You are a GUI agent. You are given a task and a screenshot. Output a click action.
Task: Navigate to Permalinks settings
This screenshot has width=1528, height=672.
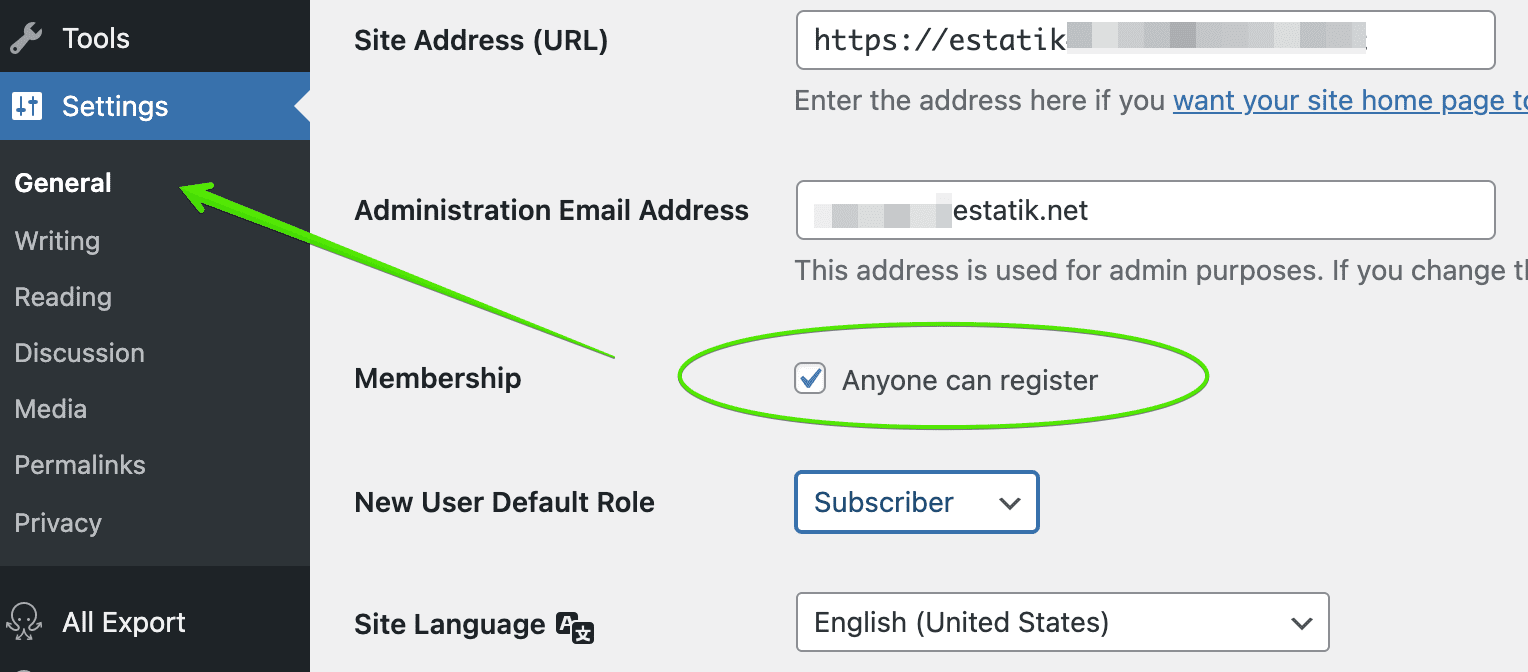click(x=80, y=465)
